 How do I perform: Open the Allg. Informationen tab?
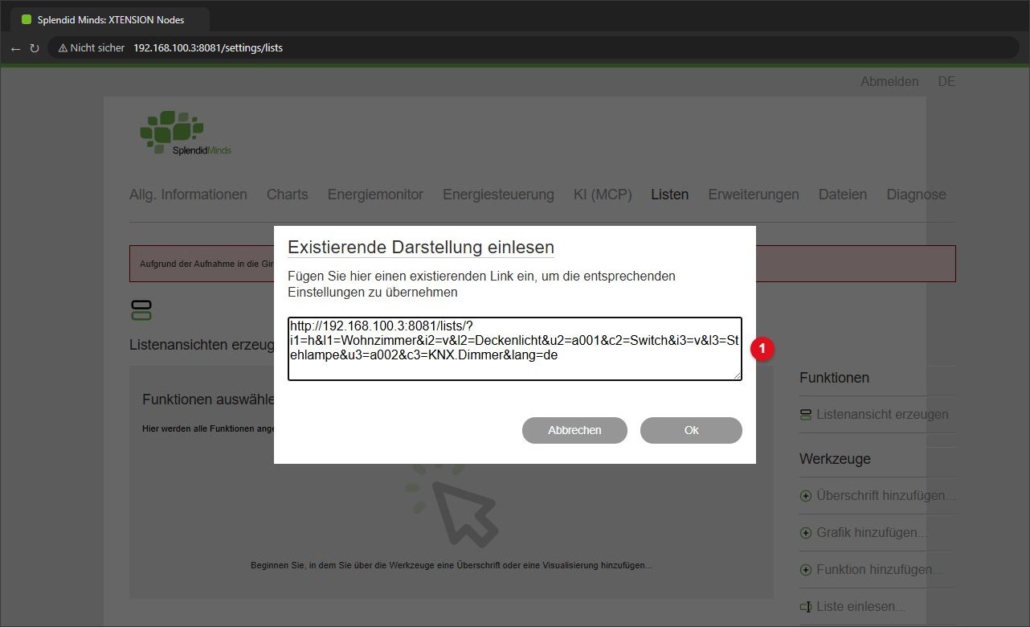click(x=188, y=194)
